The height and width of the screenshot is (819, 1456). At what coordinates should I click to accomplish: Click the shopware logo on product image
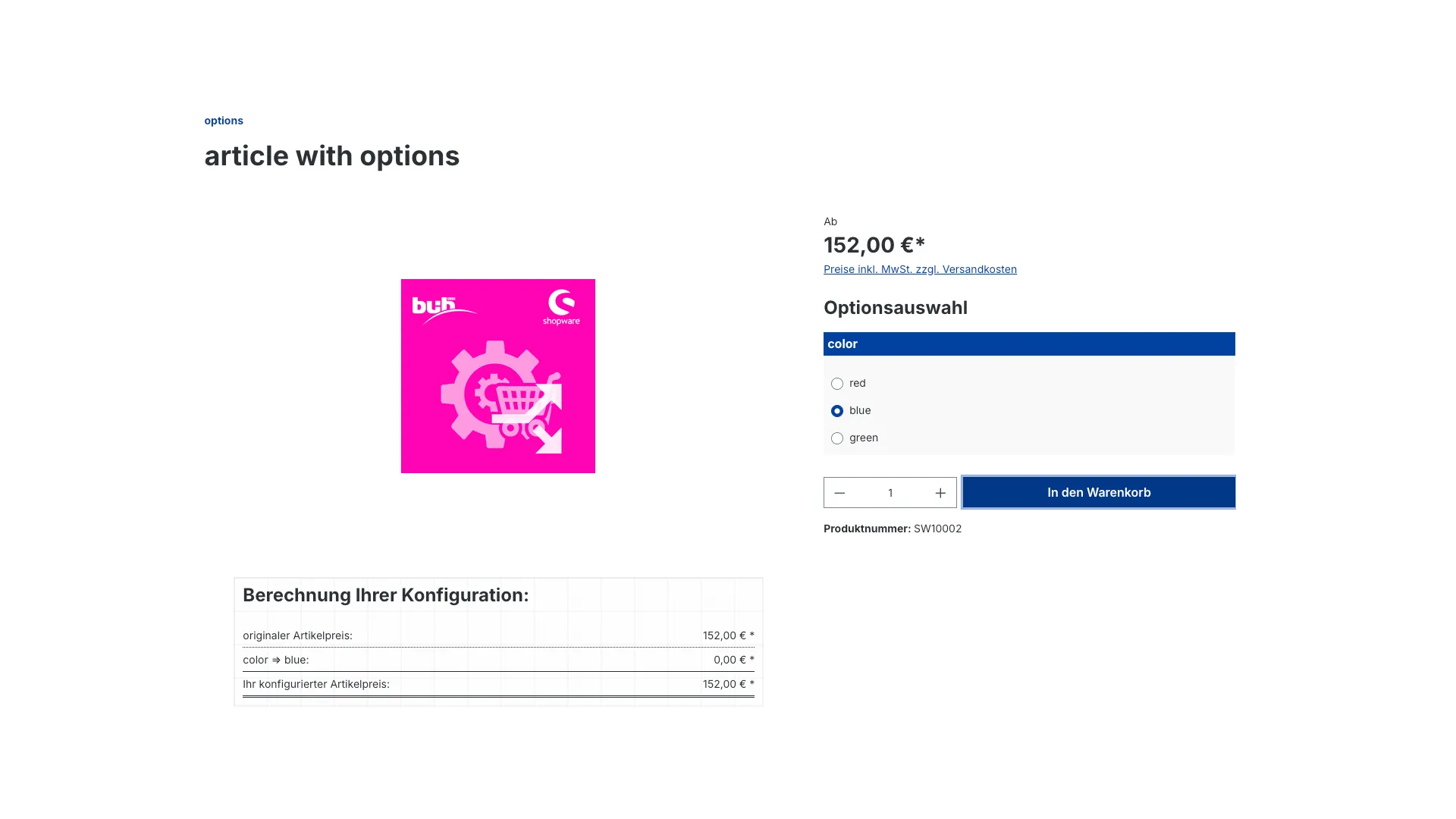coord(561,307)
